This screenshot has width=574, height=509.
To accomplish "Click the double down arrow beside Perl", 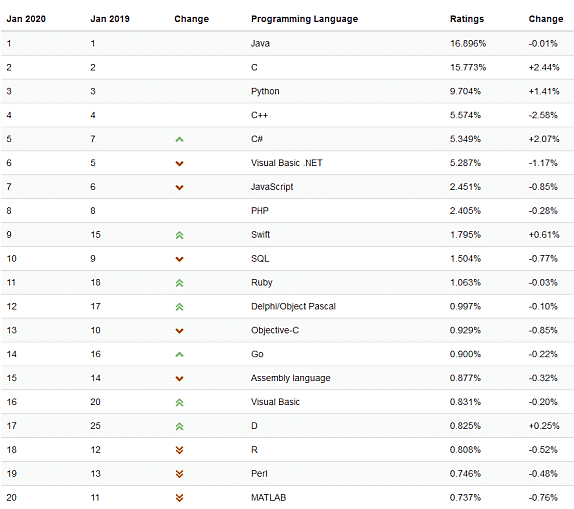I will click(179, 474).
